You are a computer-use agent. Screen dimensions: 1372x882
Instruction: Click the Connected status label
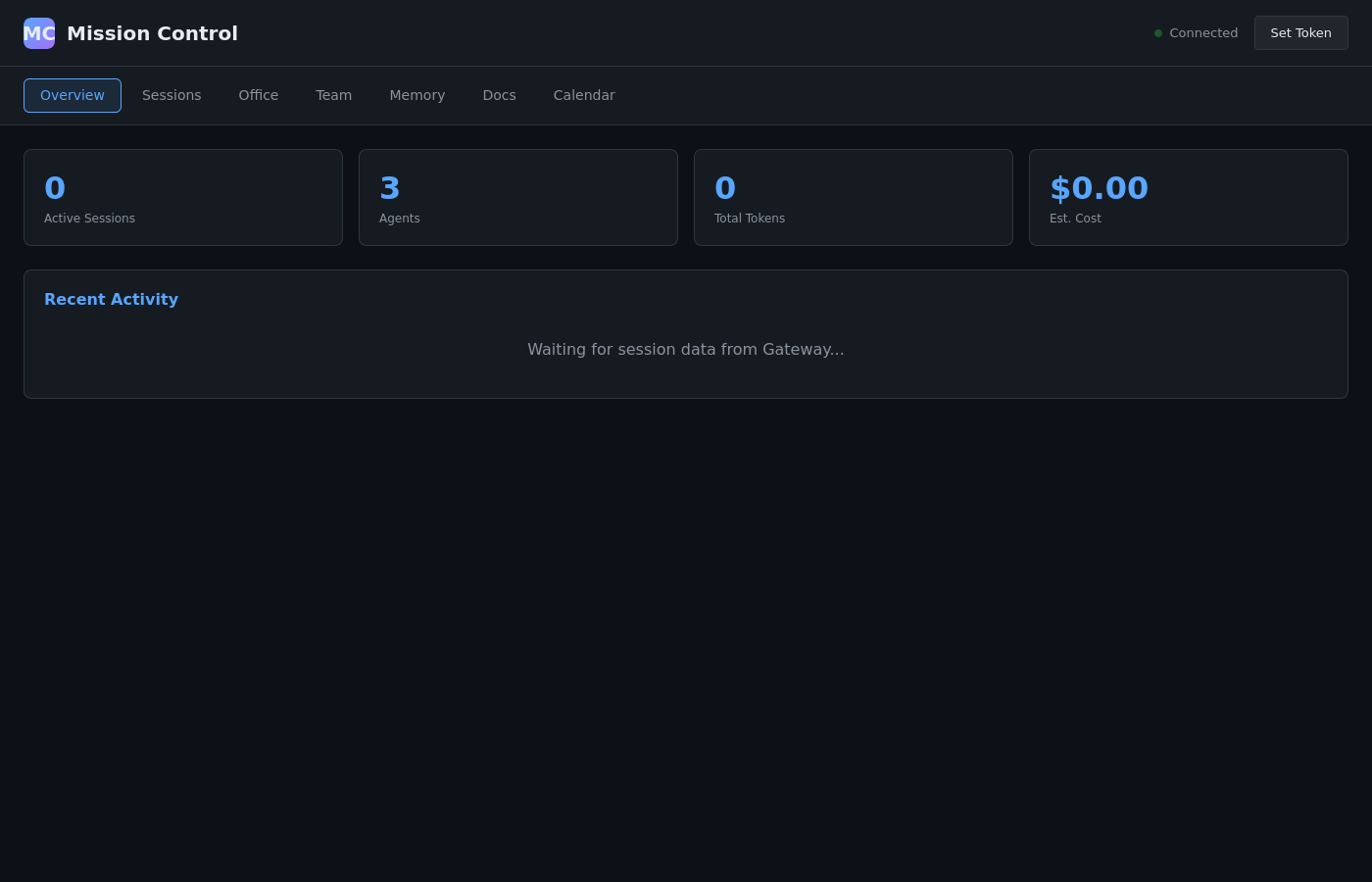pos(1203,33)
